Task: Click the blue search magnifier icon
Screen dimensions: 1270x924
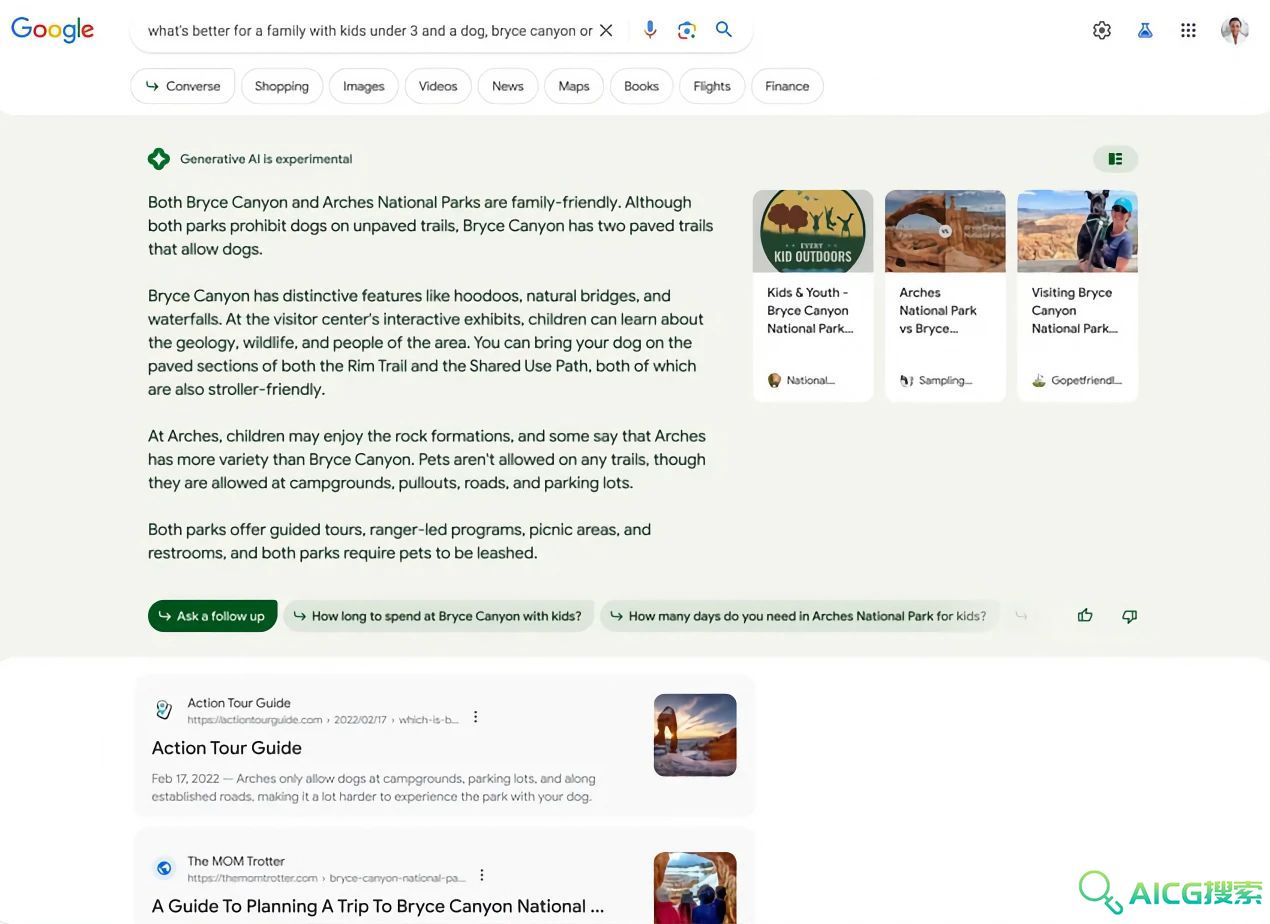Action: [x=724, y=30]
